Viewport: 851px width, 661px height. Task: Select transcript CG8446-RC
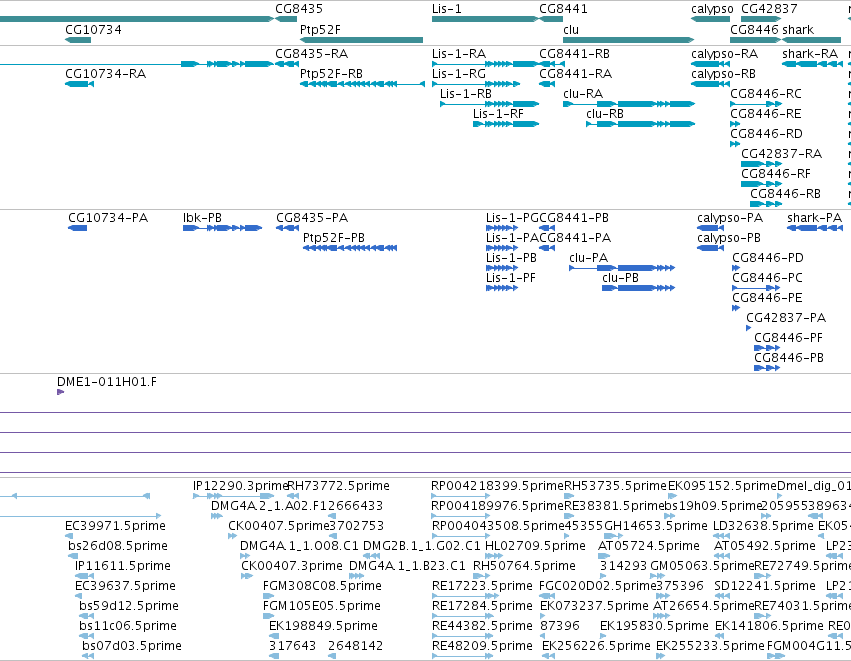(x=765, y=94)
